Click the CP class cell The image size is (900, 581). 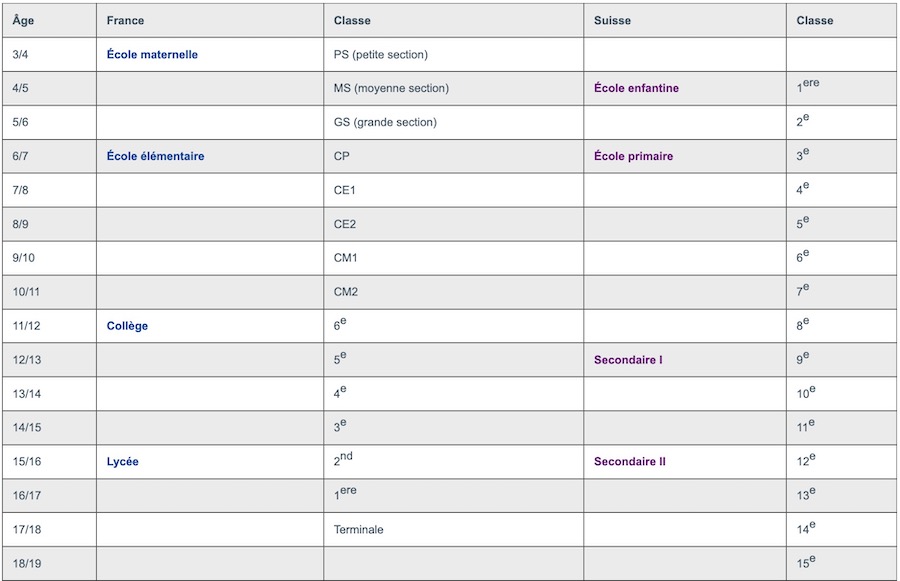click(x=342, y=157)
